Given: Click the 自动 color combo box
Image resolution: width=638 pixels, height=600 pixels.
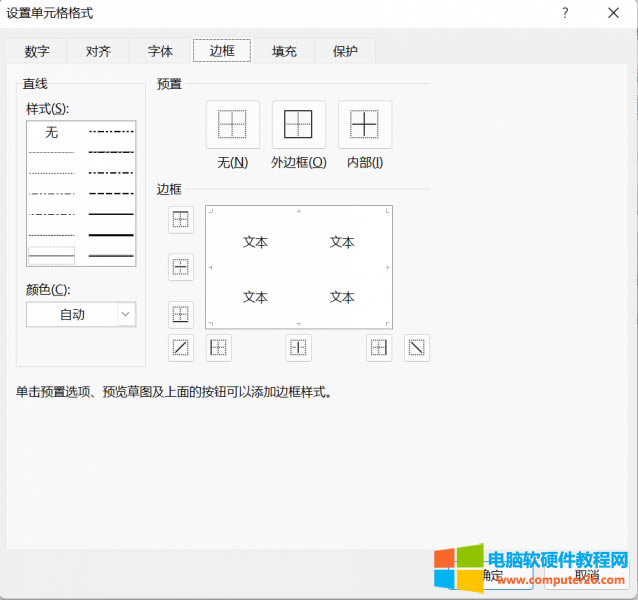Looking at the screenshot, I should [73, 314].
